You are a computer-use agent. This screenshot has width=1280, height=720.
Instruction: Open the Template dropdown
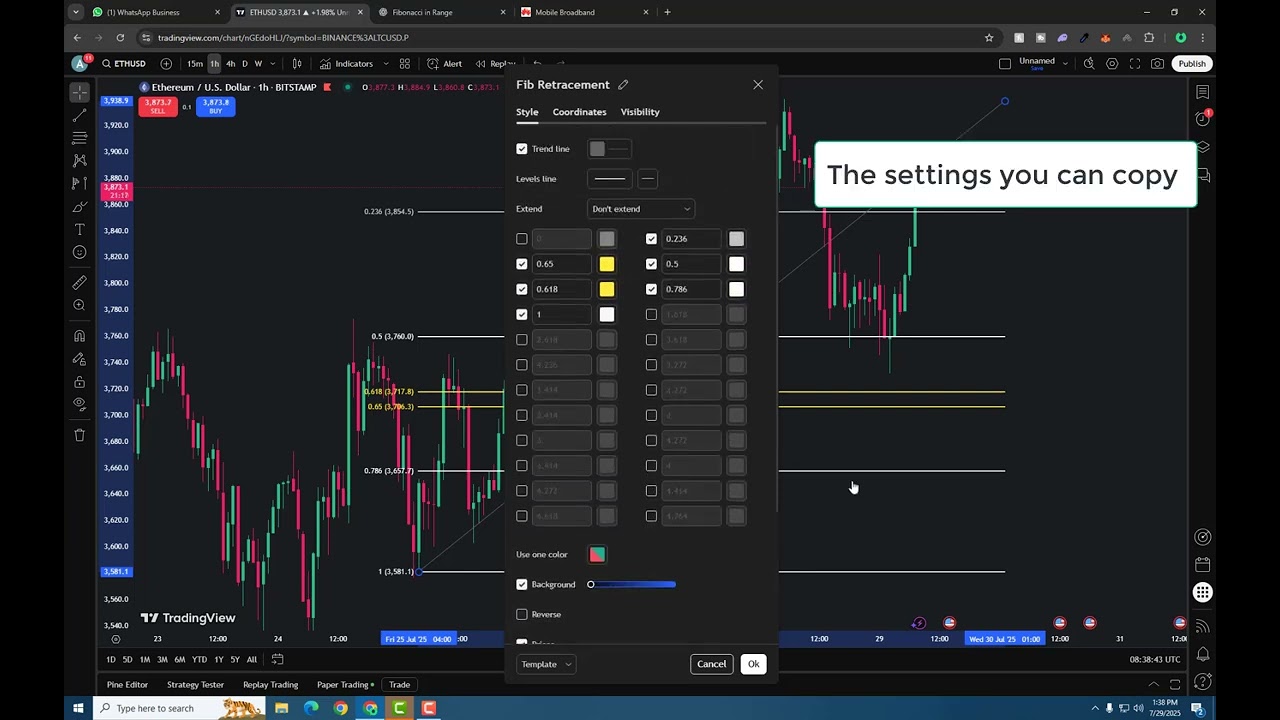click(546, 664)
